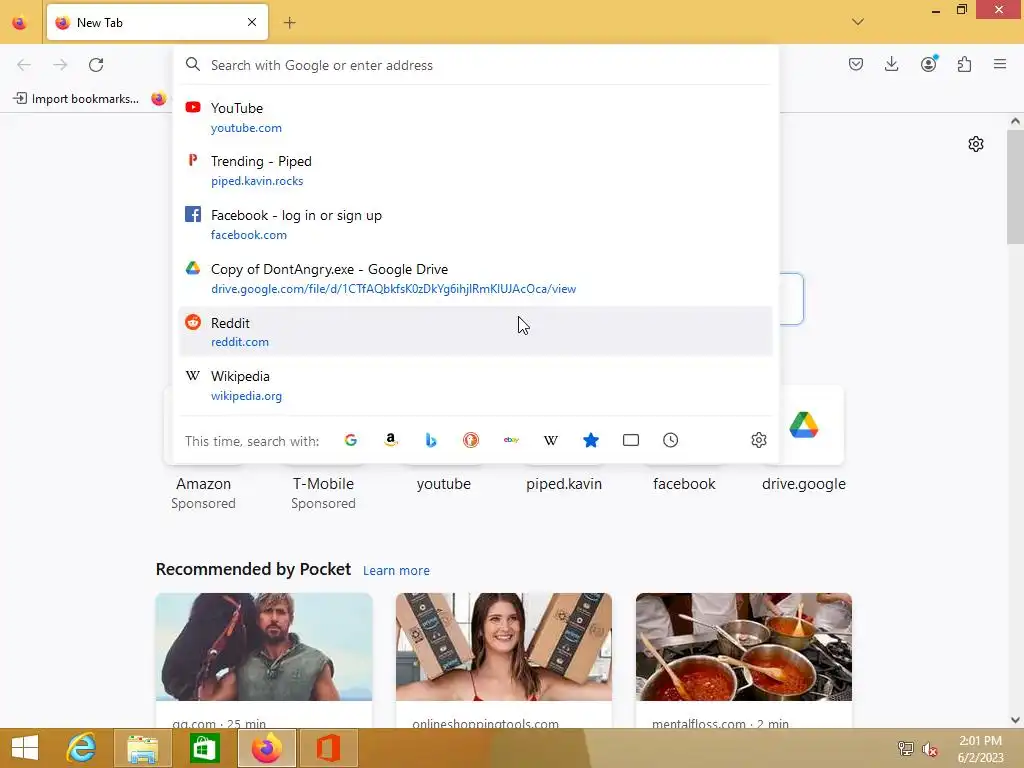Open the facebook shortcut tile
Image resolution: width=1024 pixels, height=768 pixels.
point(684,484)
